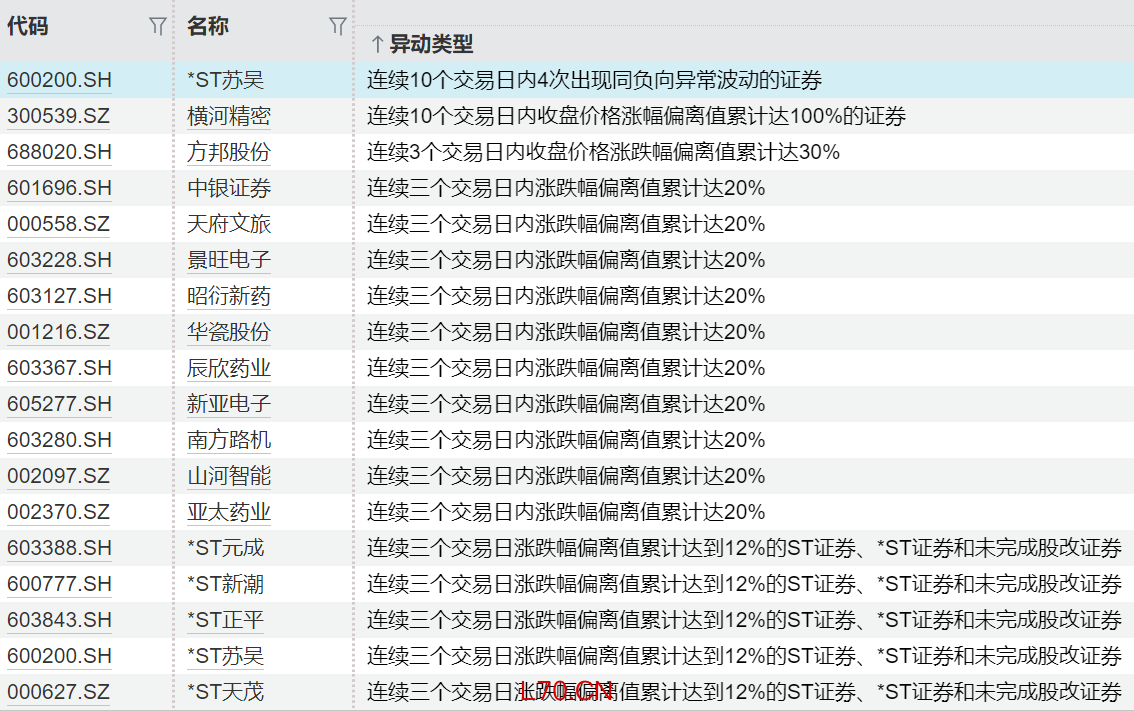This screenshot has width=1134, height=711.
Task: Click the 代码 column header text
Action: pos(28,27)
